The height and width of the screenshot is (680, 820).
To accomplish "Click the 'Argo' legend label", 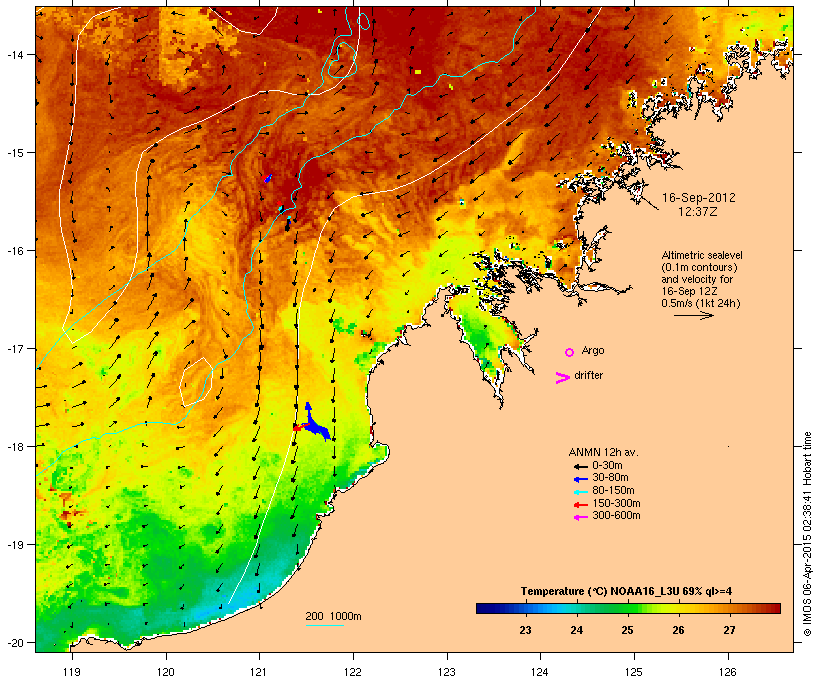I will 593,350.
